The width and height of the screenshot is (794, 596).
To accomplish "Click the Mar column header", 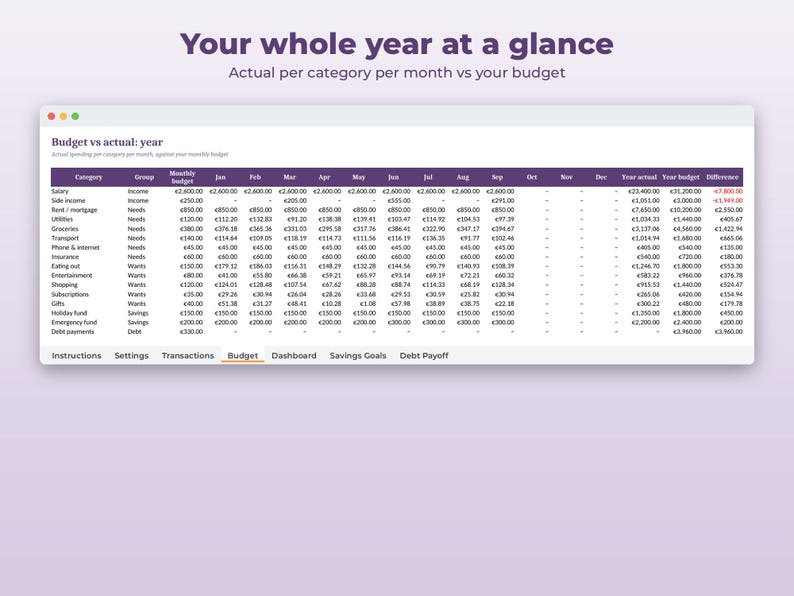I will (x=290, y=177).
